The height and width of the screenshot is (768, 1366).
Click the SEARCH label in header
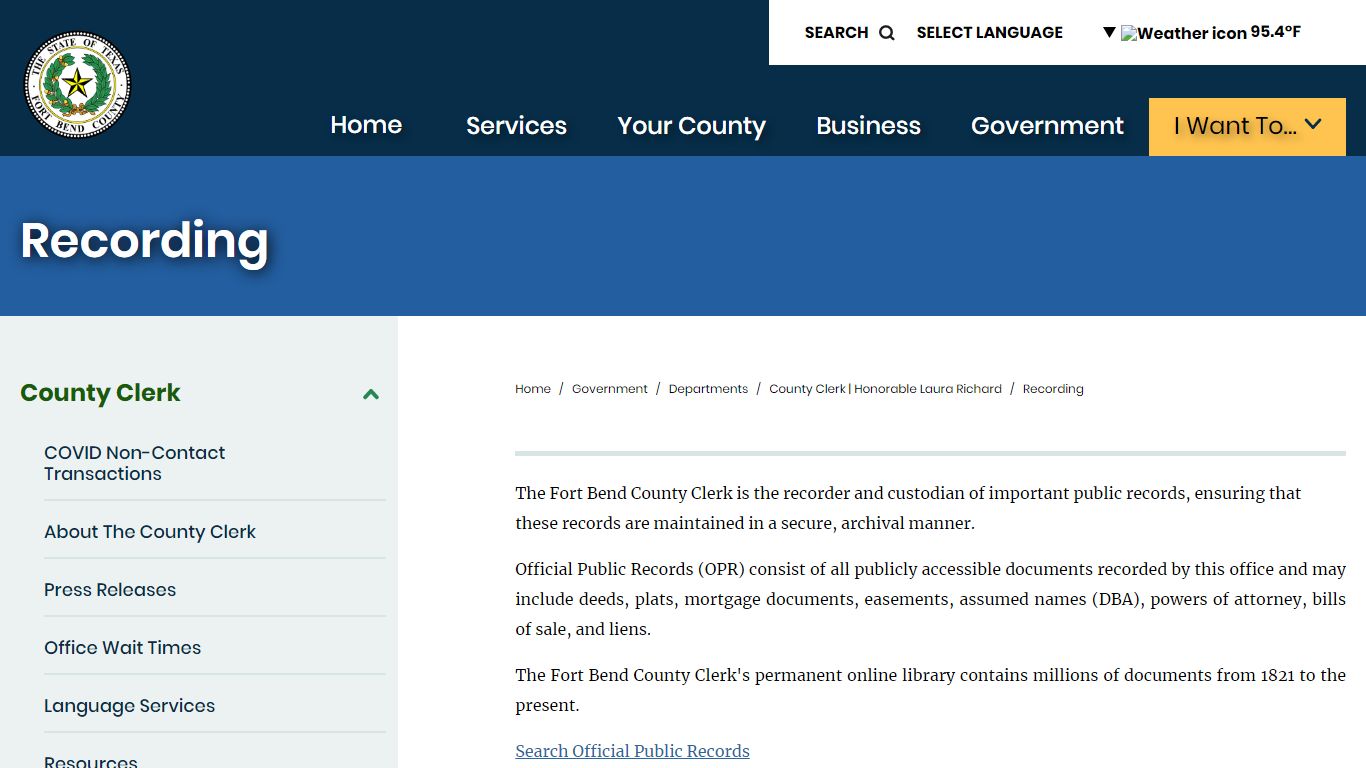[x=836, y=33]
